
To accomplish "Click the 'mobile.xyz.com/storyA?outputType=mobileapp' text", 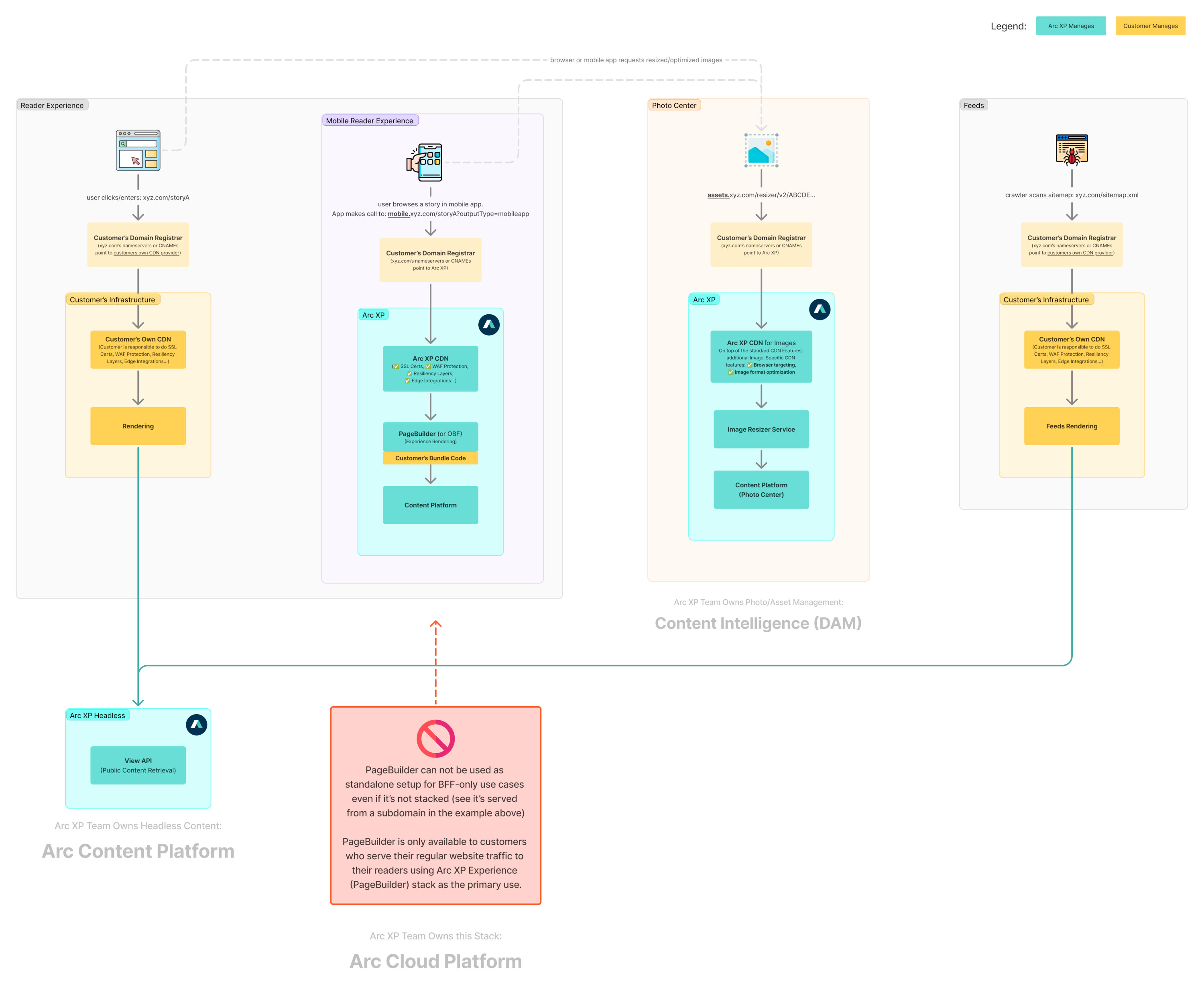I will point(458,214).
